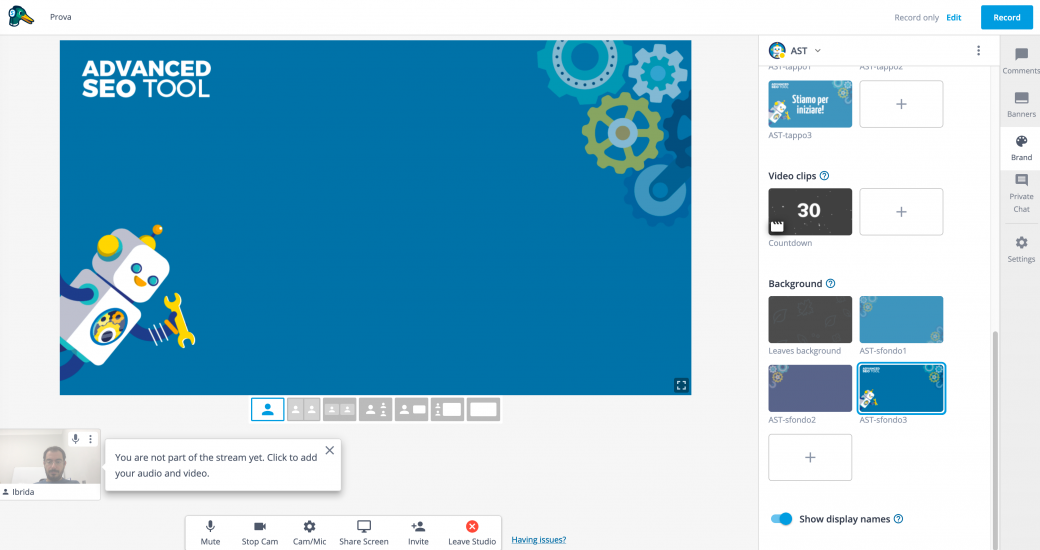Start Share Screen from toolbar
Image resolution: width=1040 pixels, height=550 pixels.
point(363,533)
